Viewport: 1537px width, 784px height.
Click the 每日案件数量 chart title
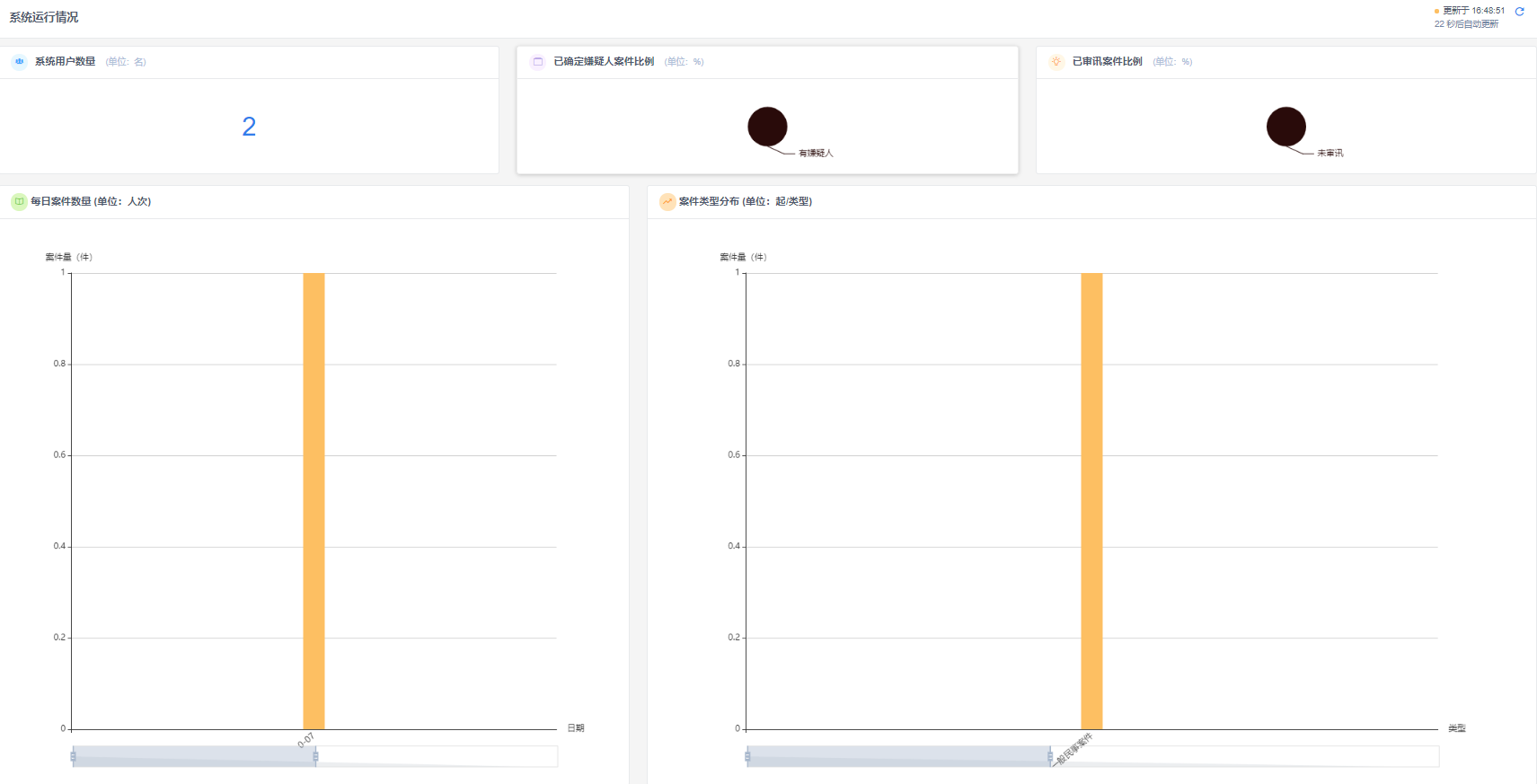coord(91,202)
